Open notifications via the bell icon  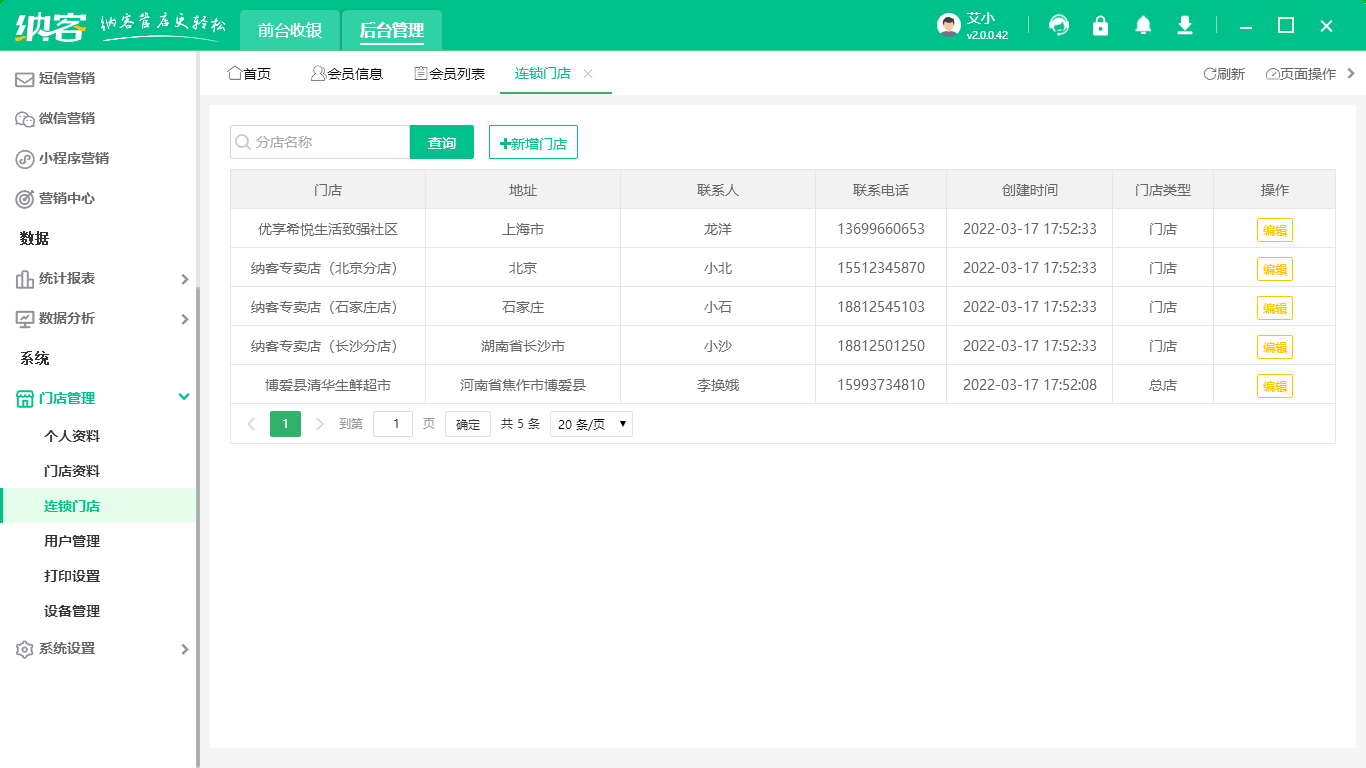point(1142,25)
